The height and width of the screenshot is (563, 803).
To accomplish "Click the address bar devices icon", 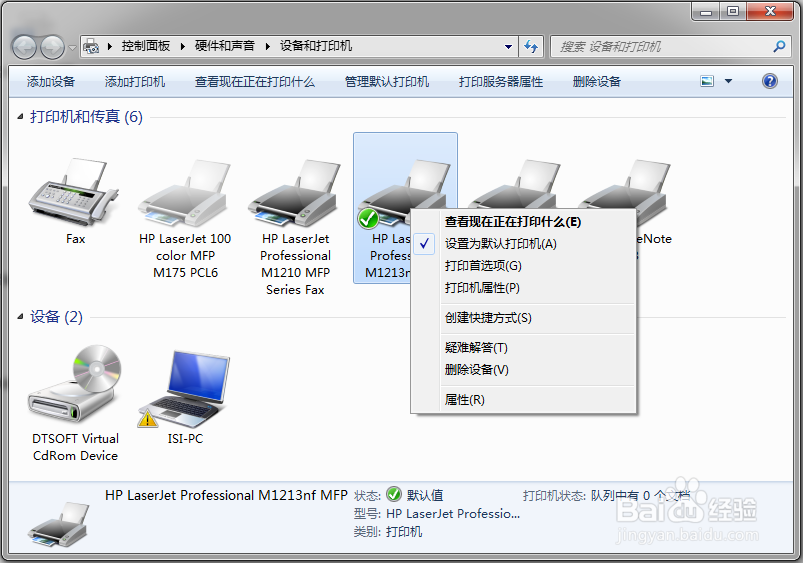I will pos(91,47).
